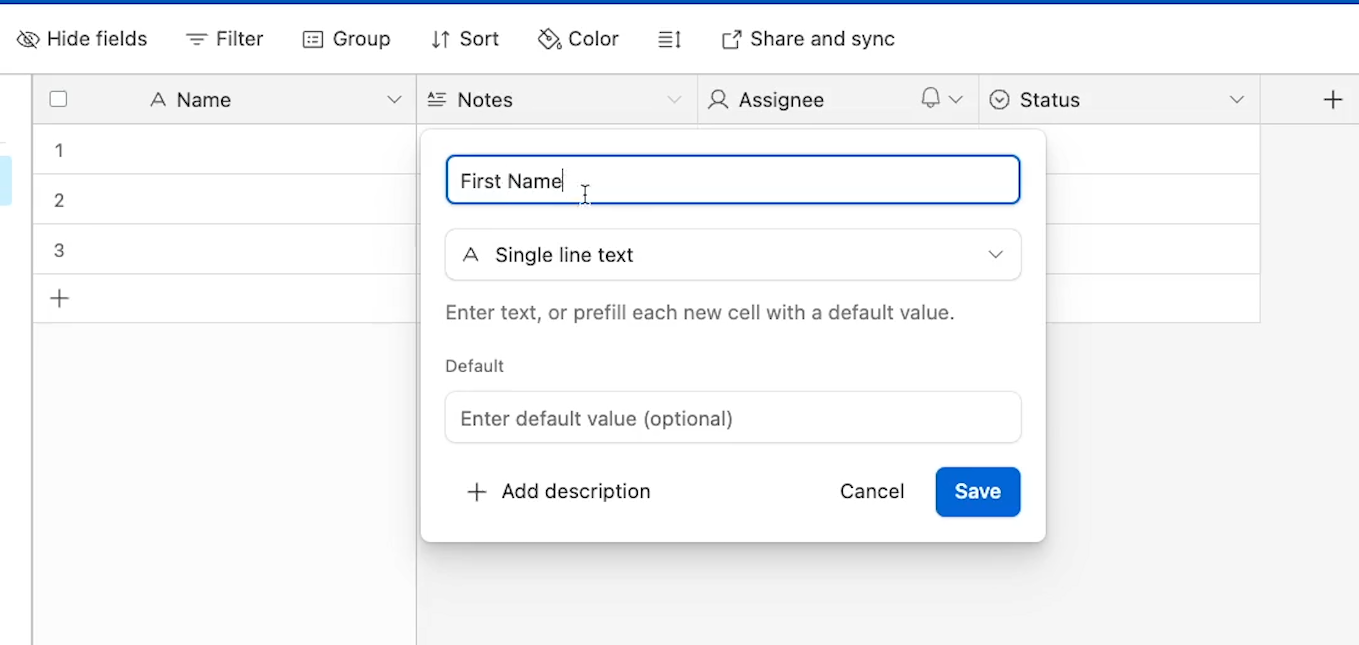Screen dimensions: 1359x645
Task: Open the Single line text field type dropdown
Action: point(733,255)
